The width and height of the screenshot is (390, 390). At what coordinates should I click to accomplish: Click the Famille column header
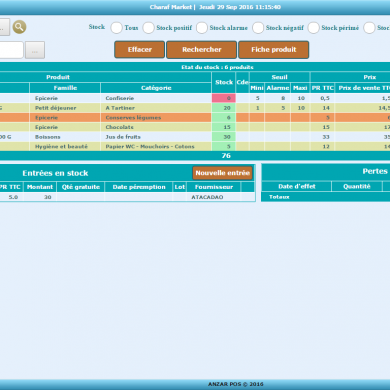pos(65,88)
